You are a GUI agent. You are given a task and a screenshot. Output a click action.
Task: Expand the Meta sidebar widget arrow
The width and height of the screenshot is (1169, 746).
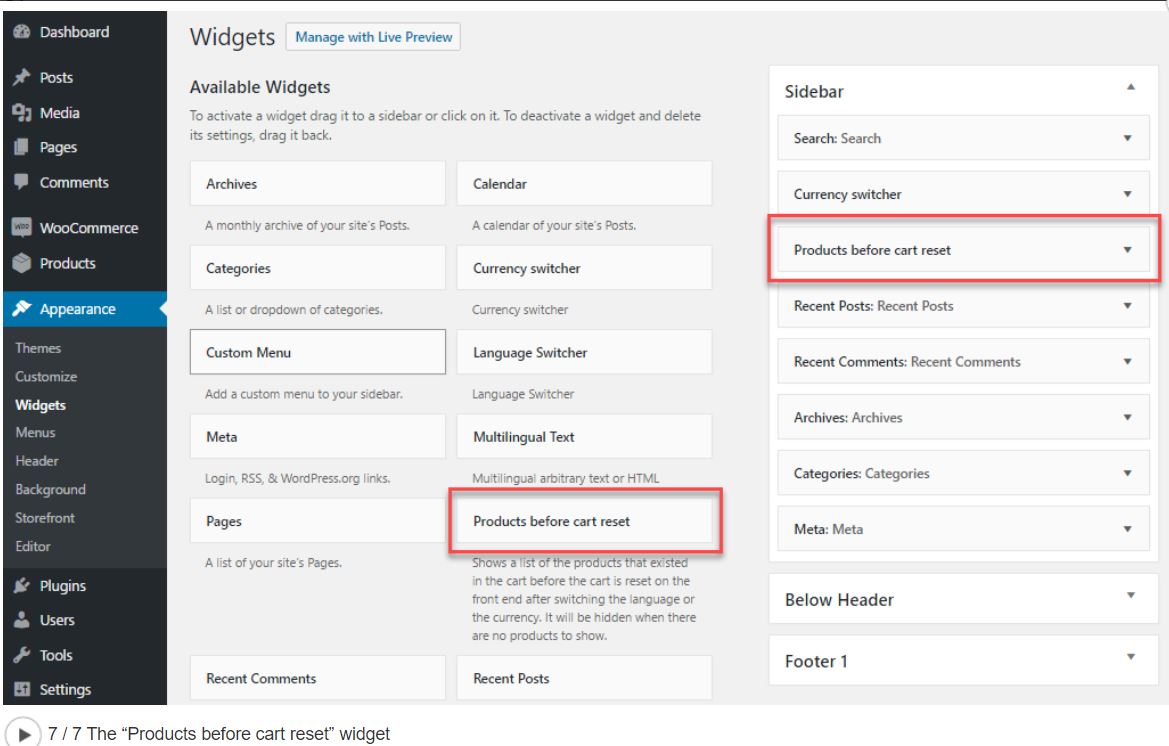[1127, 529]
